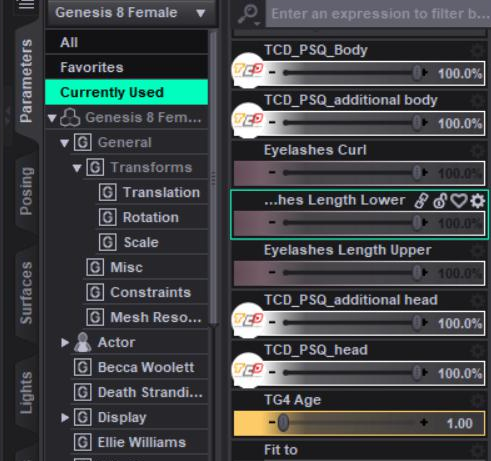Click the TG4 Age plus button
The image size is (491, 461).
pyautogui.click(x=424, y=423)
